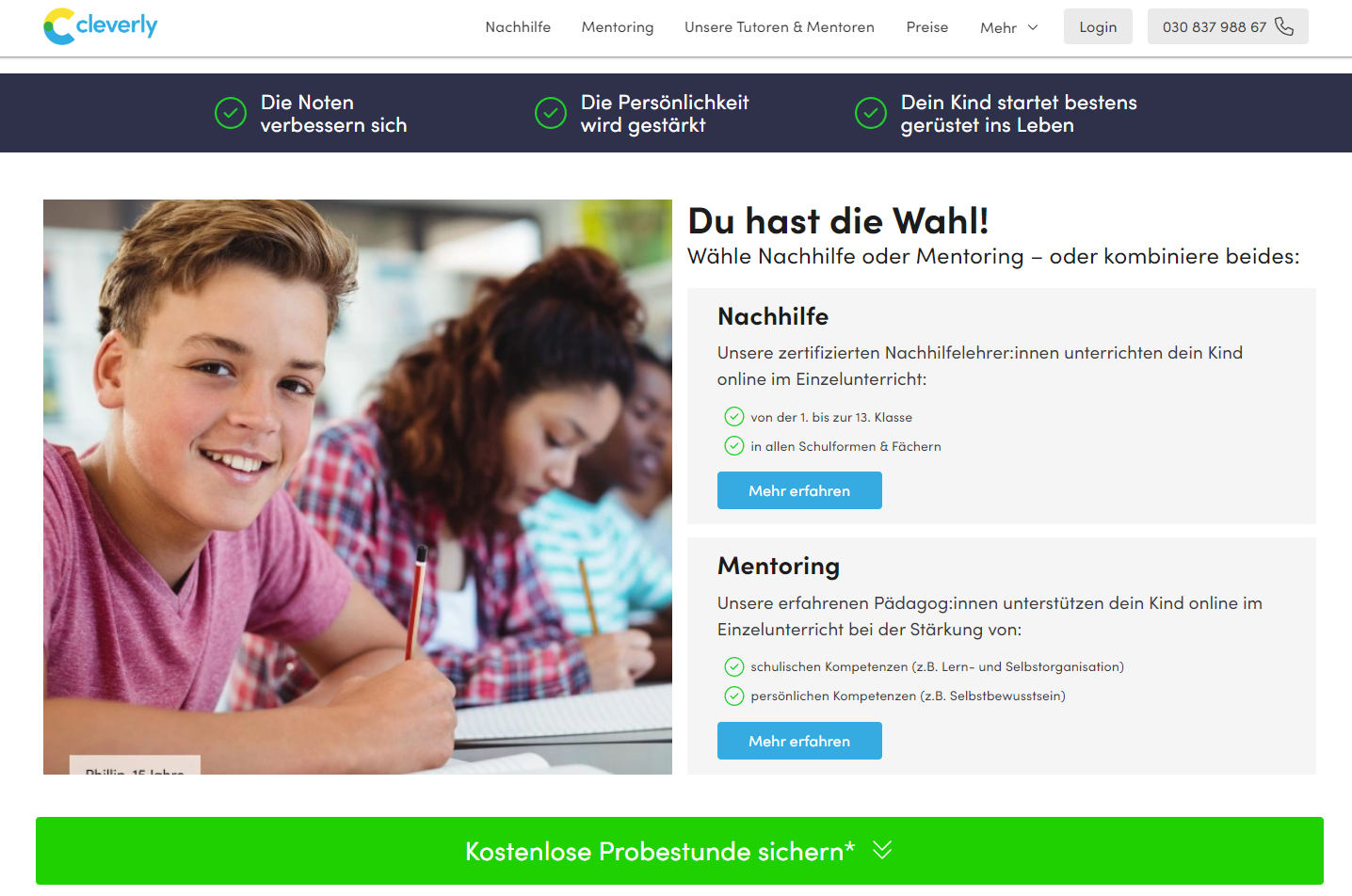Click checkmark icon beside Die Persönlichkeit wird gestärkt

pos(551,113)
